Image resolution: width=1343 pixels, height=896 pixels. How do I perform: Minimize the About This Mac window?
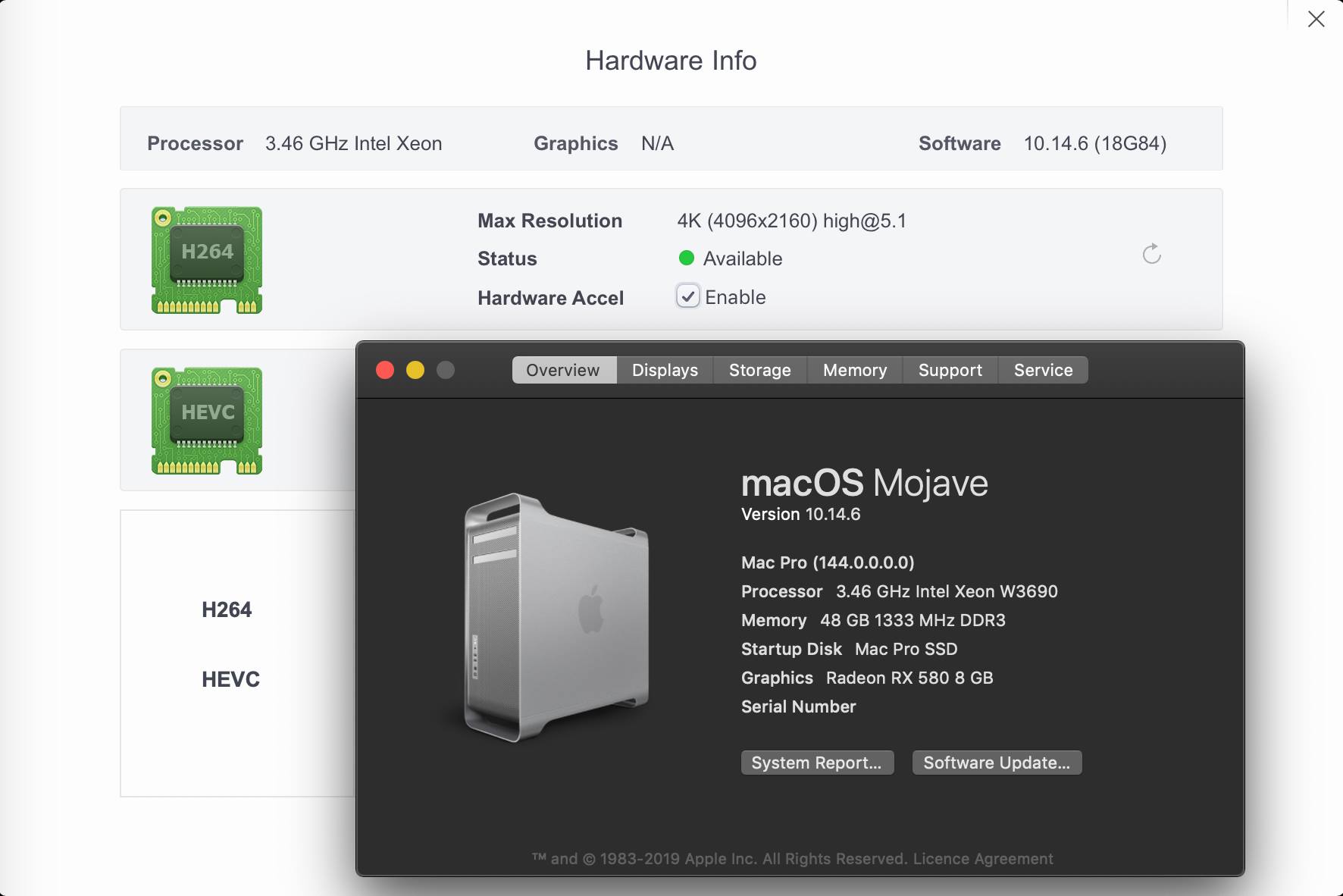pyautogui.click(x=415, y=370)
